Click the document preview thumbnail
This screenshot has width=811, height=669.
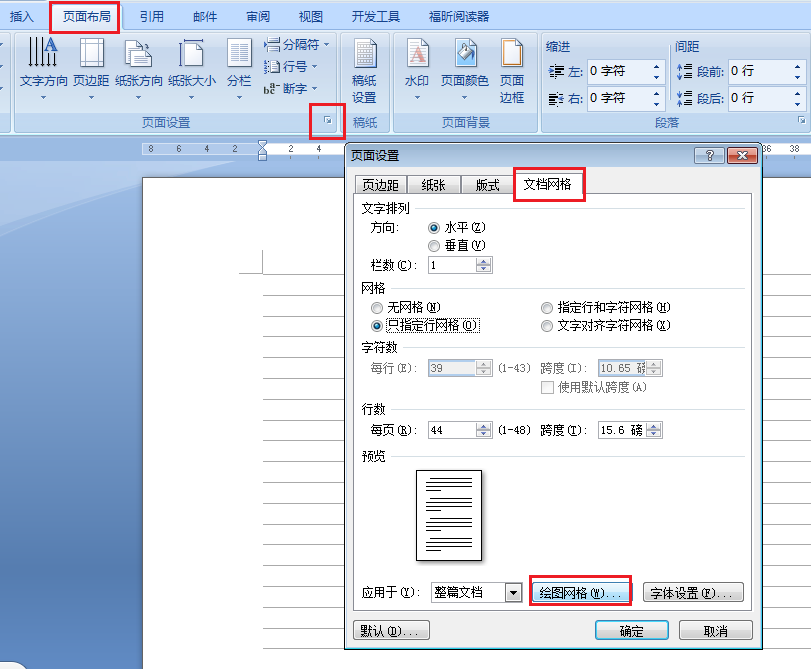click(x=451, y=516)
